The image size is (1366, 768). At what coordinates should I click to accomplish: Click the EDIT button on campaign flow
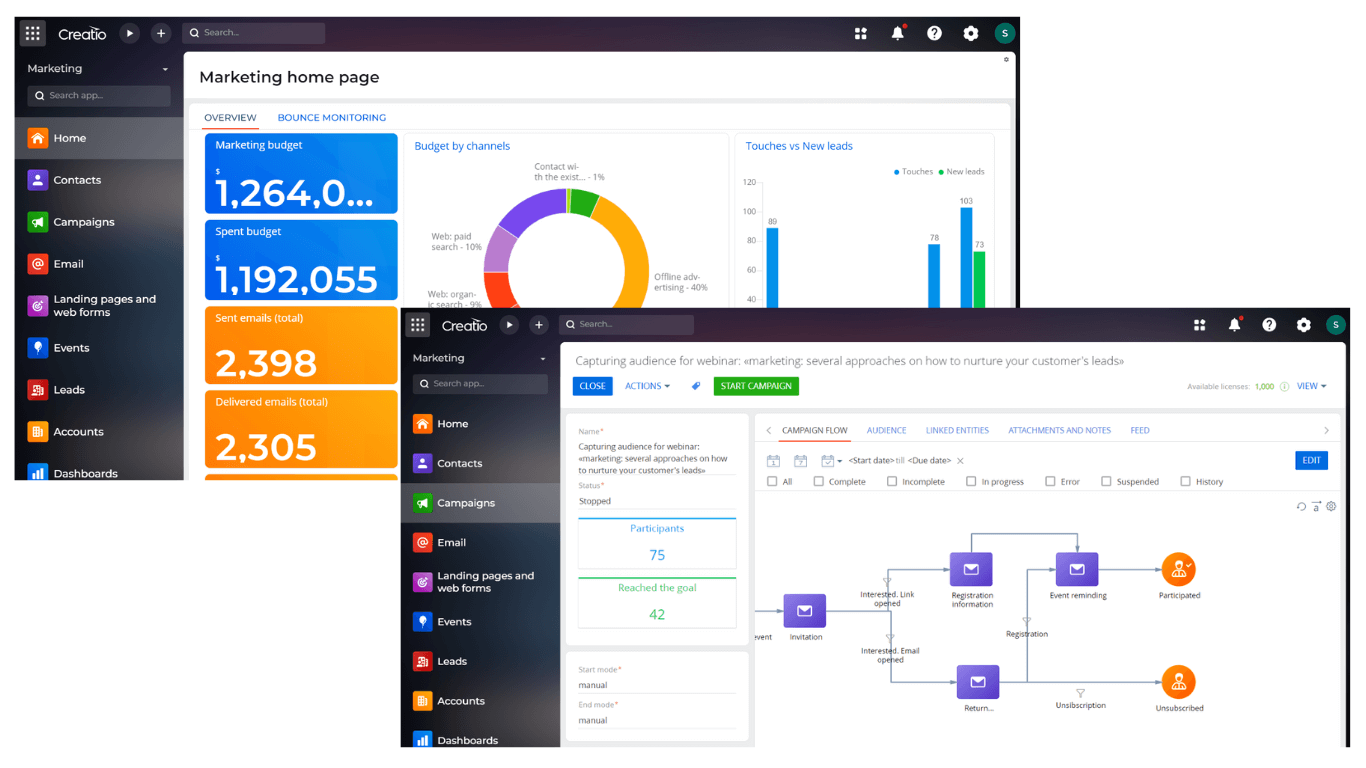1311,460
